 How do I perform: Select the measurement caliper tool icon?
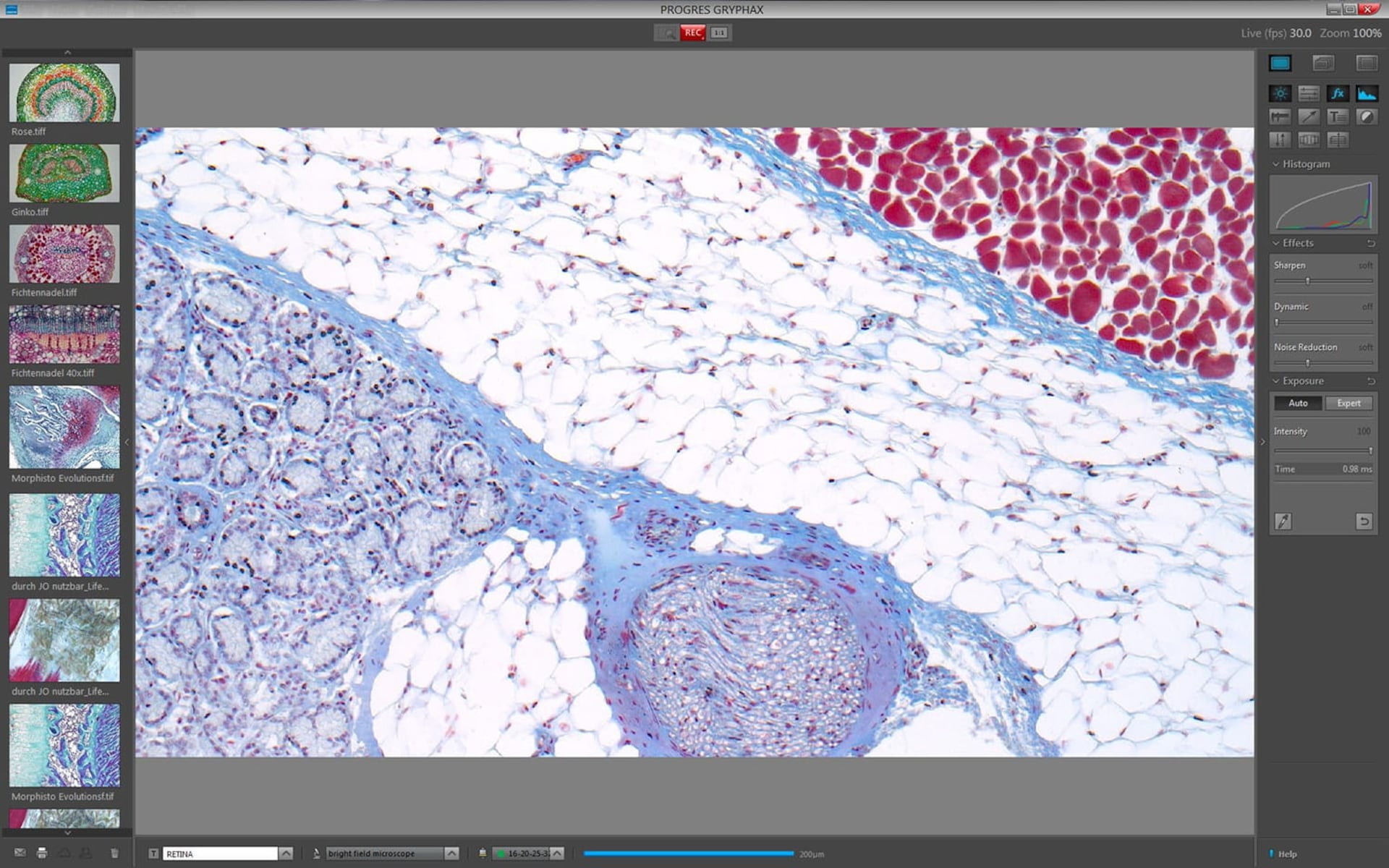(x=1280, y=116)
